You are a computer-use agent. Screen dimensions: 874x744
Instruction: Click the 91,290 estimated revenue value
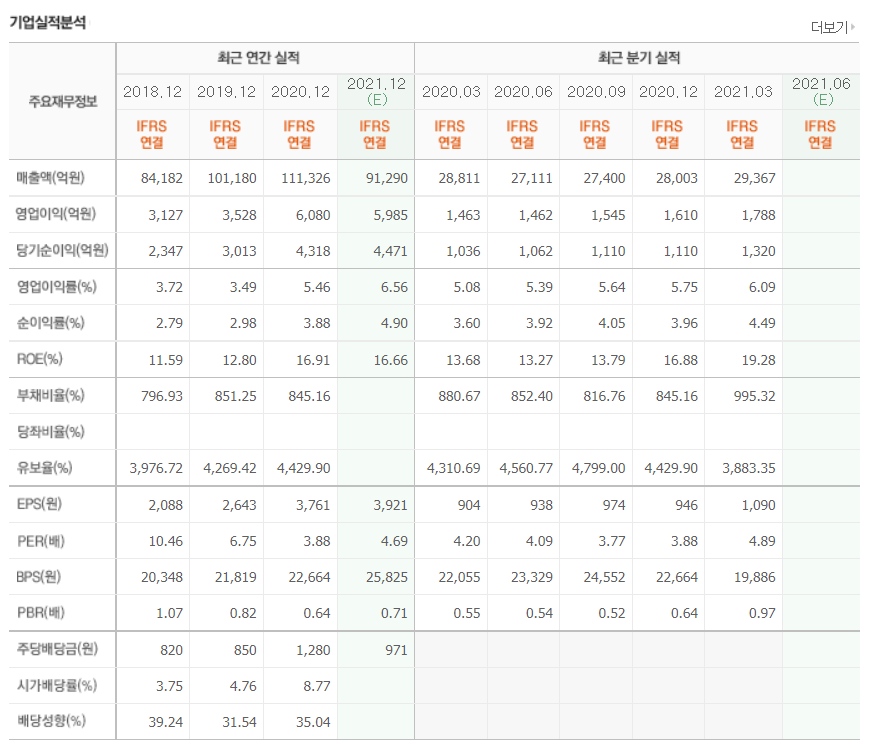(x=387, y=178)
